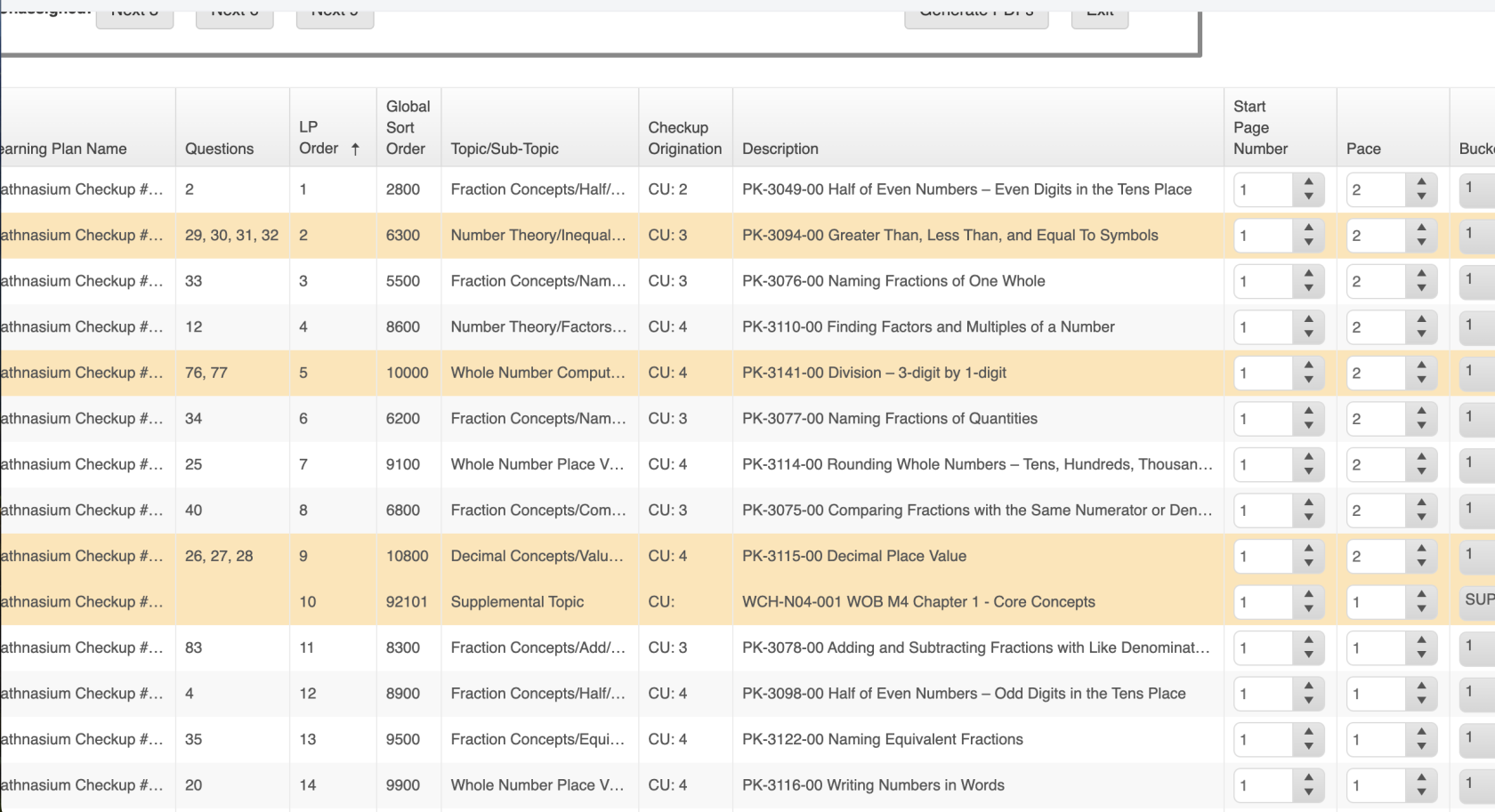Decrease Start Page Number for PK-3076-00 row
This screenshot has height=812, width=1495.
(1308, 288)
